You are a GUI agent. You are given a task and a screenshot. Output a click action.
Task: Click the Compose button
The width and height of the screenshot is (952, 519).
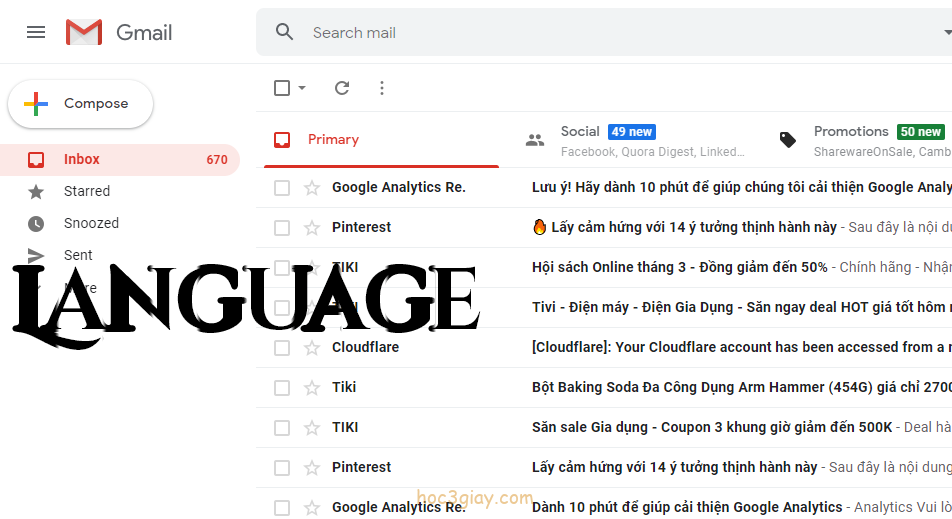pyautogui.click(x=81, y=104)
